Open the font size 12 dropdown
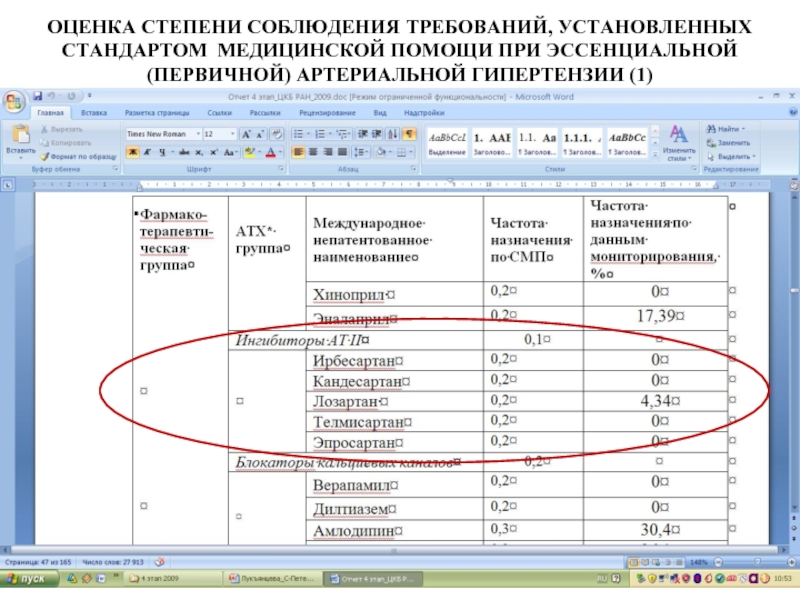This screenshot has height=600, width=800. point(233,134)
